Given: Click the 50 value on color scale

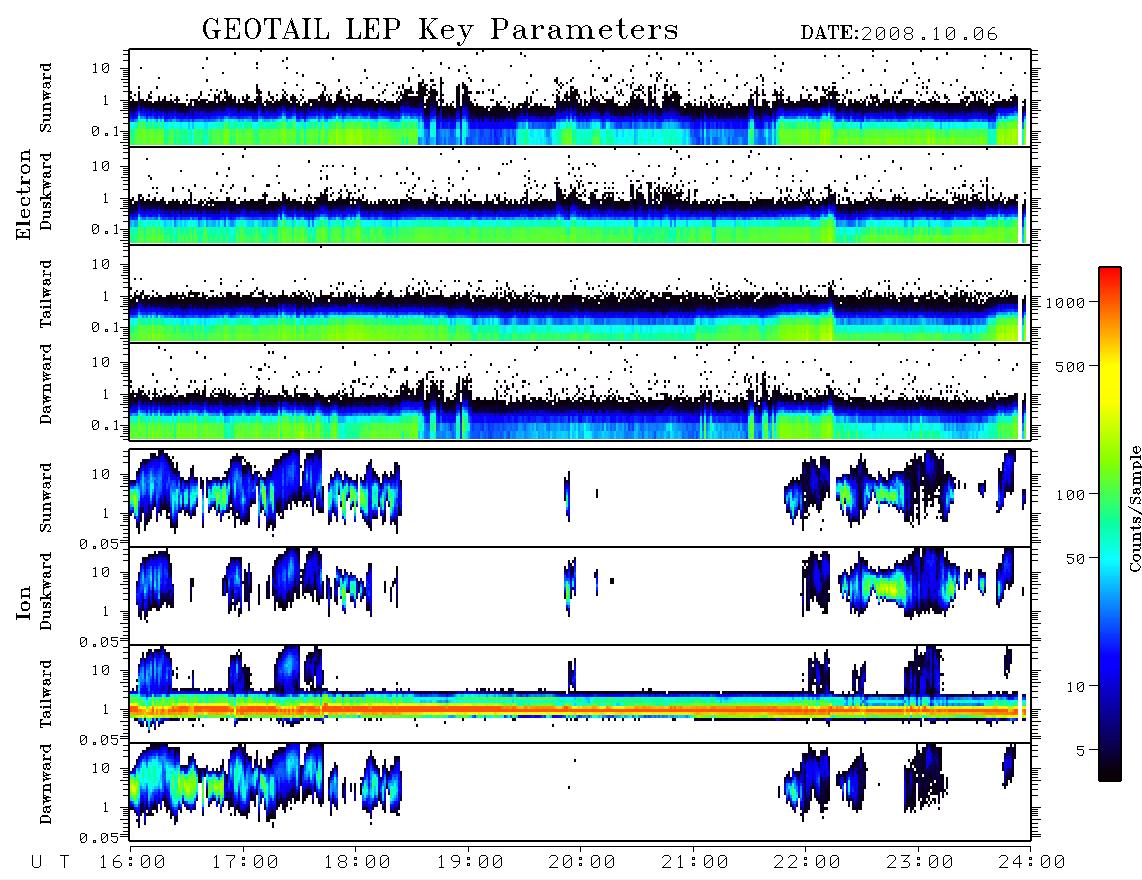Looking at the screenshot, I should tap(1075, 559).
